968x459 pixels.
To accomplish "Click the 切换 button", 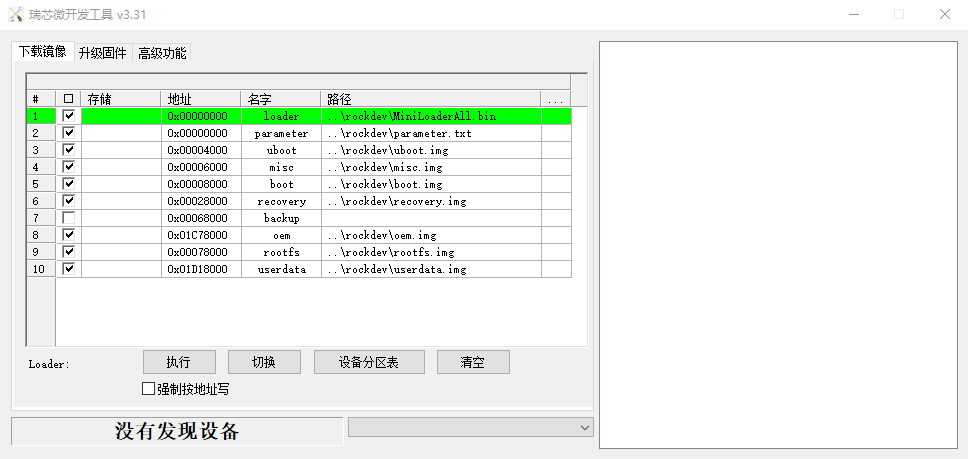I will [x=264, y=362].
